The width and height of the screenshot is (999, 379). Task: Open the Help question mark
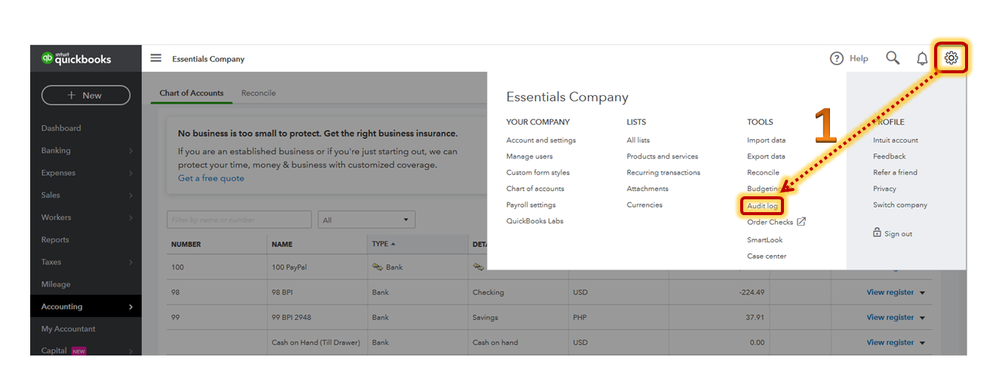(x=837, y=59)
